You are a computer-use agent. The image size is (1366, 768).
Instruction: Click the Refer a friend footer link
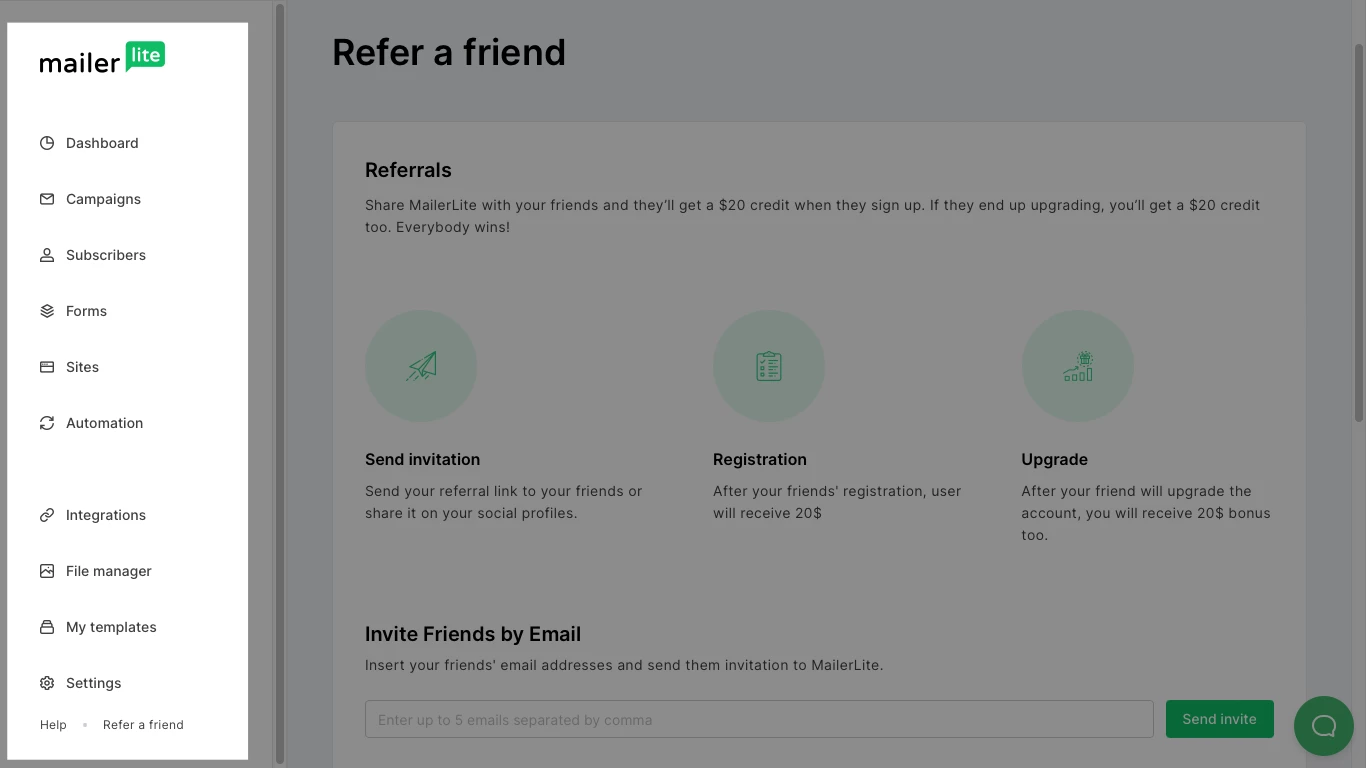[143, 725]
